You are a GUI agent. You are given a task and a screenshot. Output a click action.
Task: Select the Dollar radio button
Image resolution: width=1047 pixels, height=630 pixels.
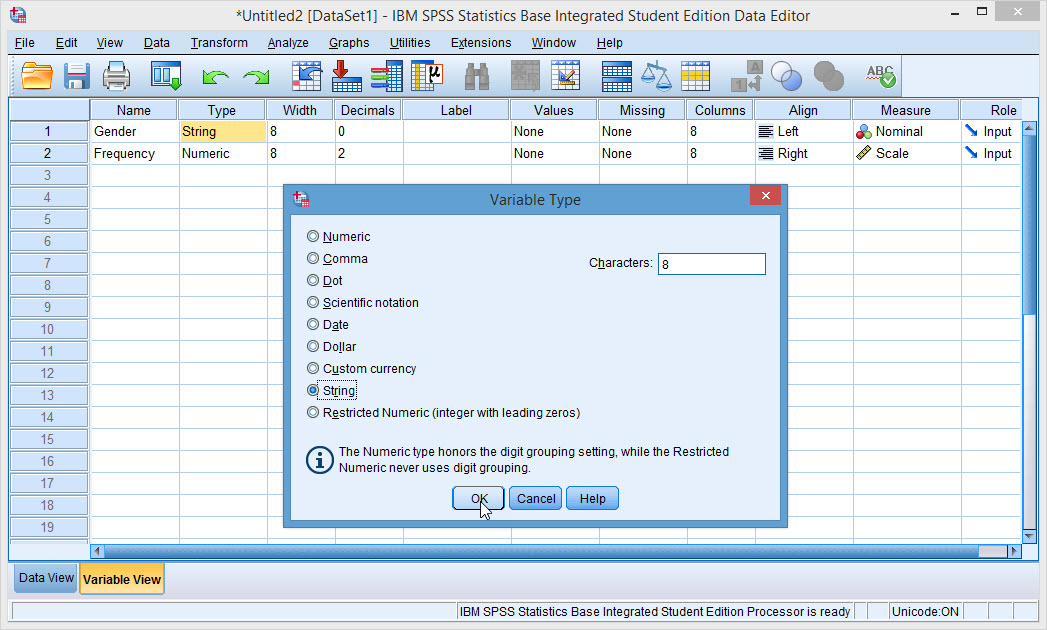[312, 346]
